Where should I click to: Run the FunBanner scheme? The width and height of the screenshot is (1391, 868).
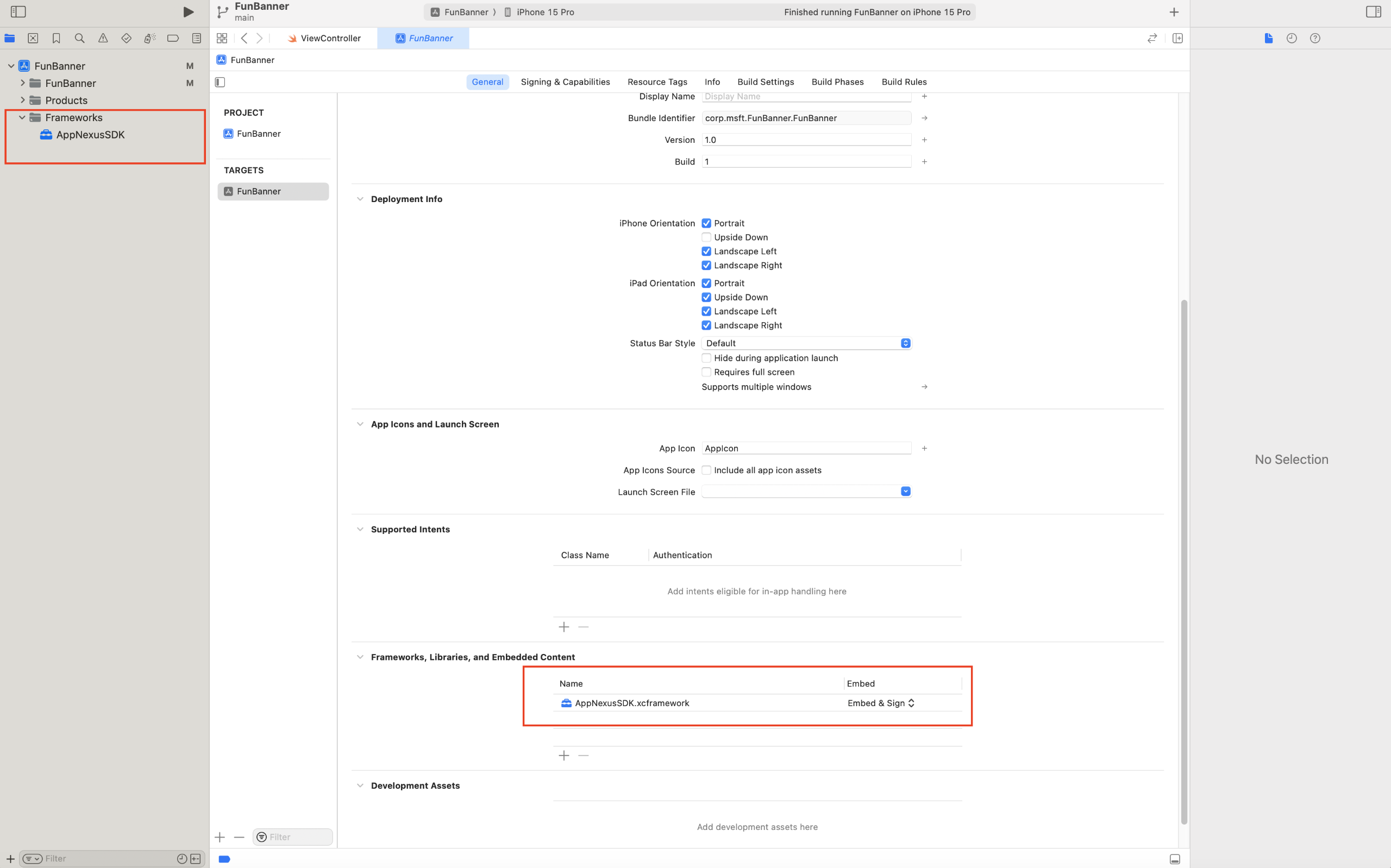point(187,11)
